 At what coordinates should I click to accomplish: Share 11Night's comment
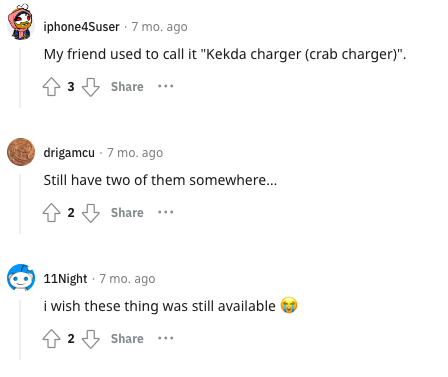point(127,339)
